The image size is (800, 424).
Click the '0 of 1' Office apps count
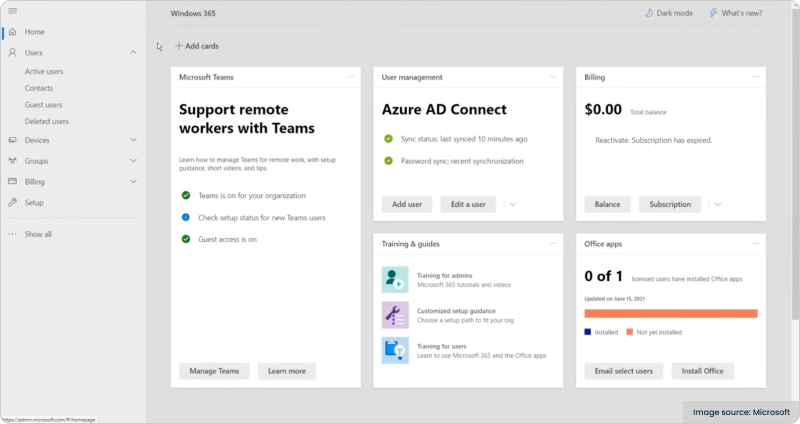click(x=604, y=276)
